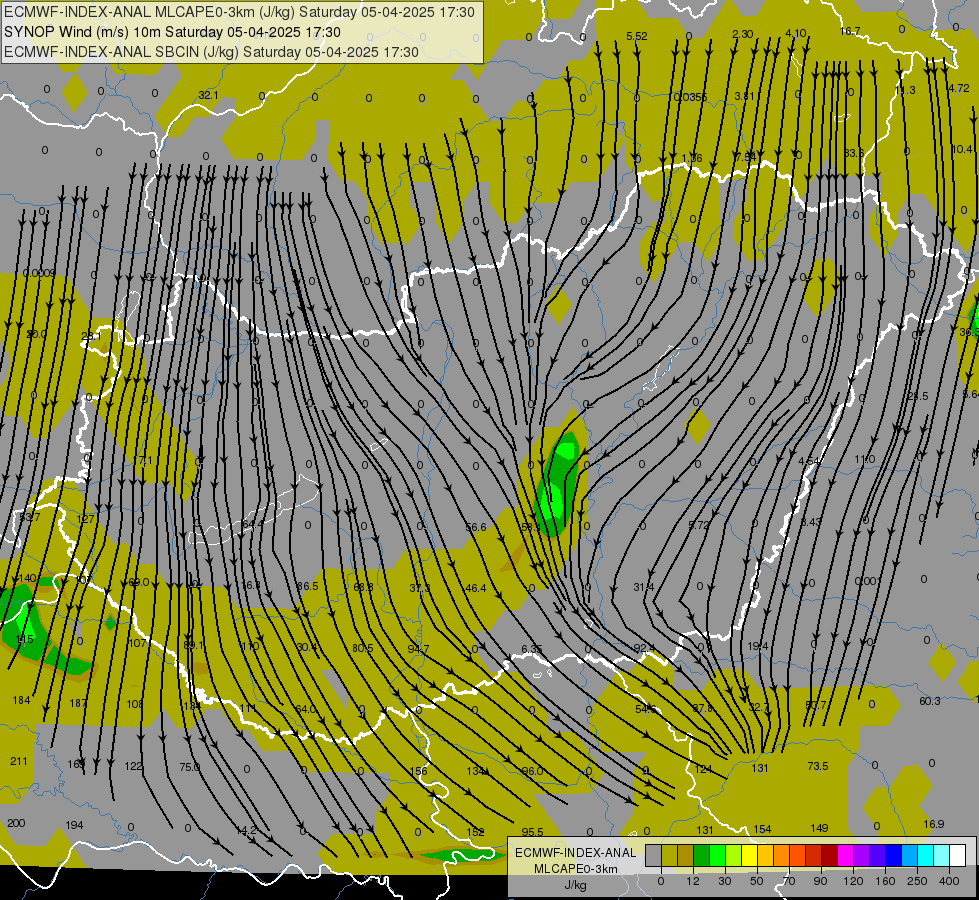Screen dimensions: 979x900
Task: Click the map value 194
Action: [74, 825]
